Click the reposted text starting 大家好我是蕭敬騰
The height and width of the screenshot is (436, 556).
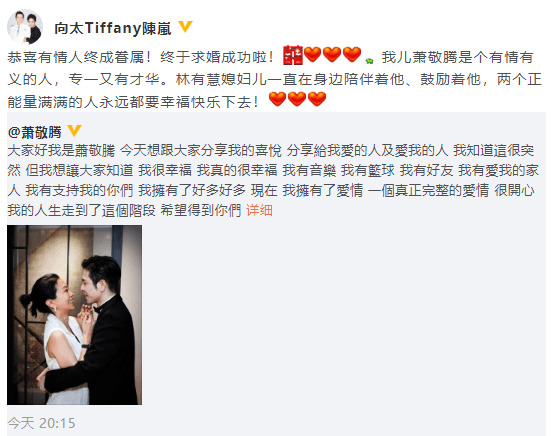(x=61, y=151)
